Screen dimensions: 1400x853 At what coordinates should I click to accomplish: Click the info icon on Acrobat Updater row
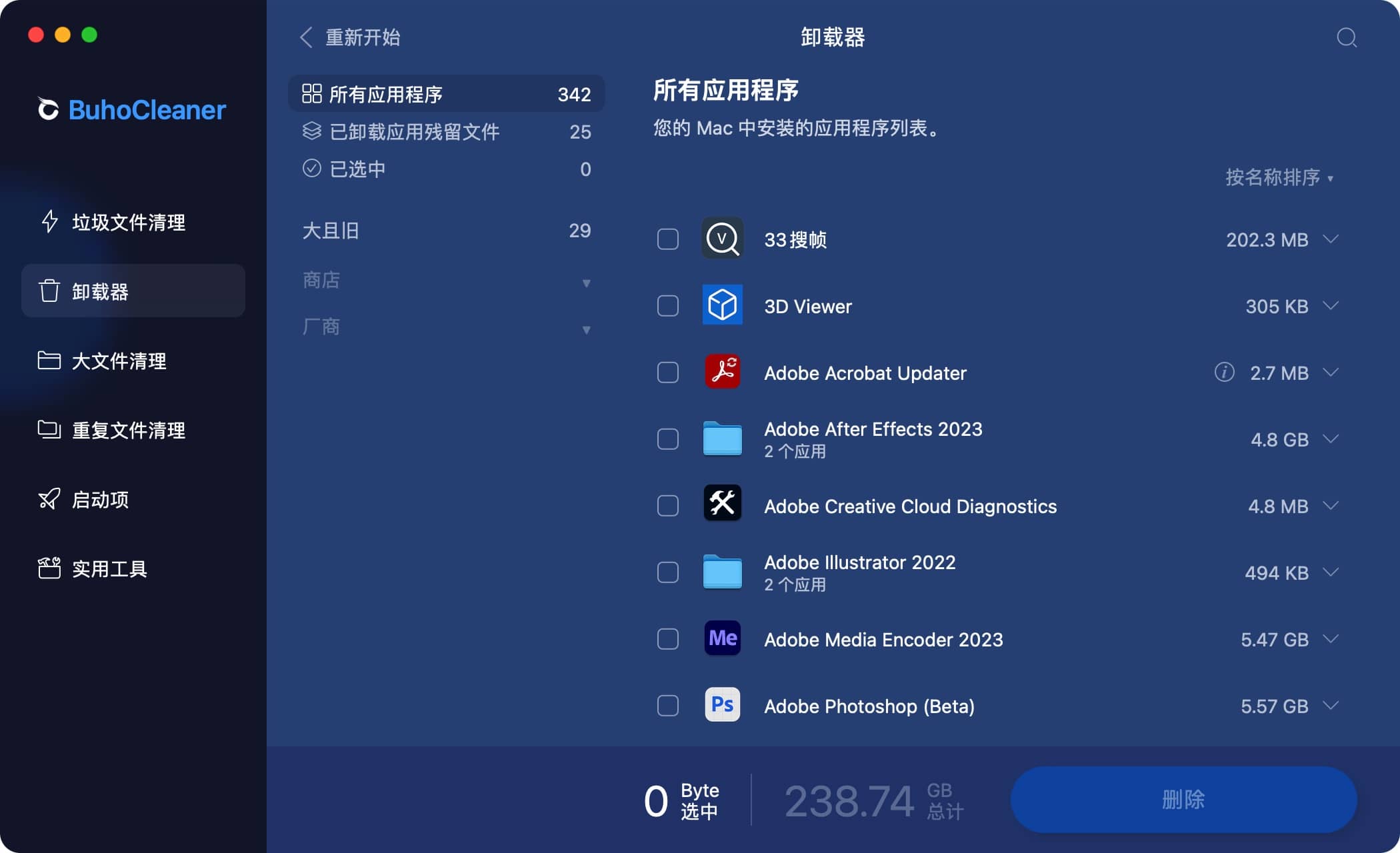(1224, 372)
